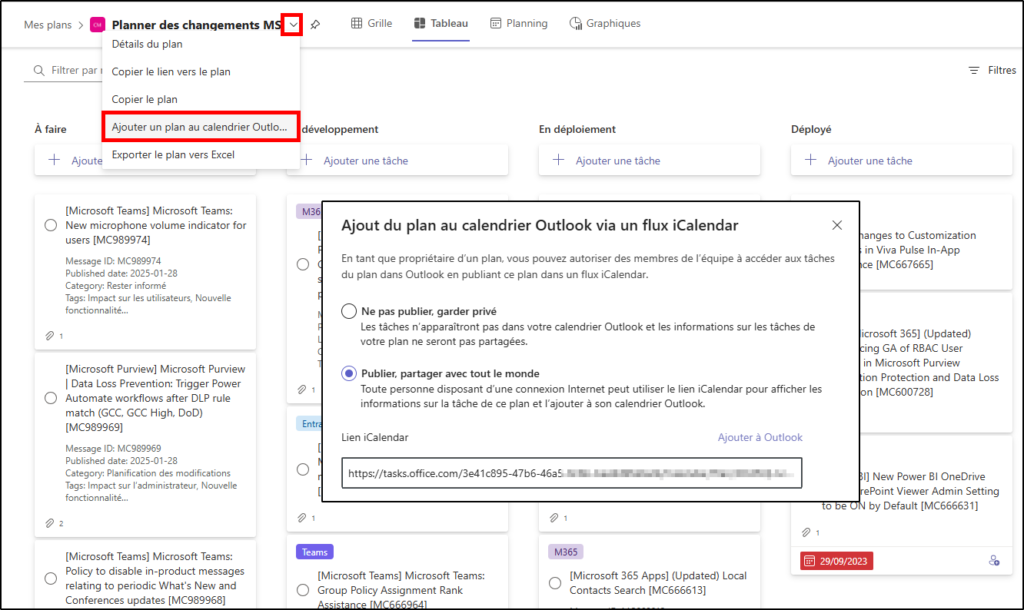Screen dimensions: 1024x610
Task: Switch to the Grille view tab
Action: tap(372, 24)
